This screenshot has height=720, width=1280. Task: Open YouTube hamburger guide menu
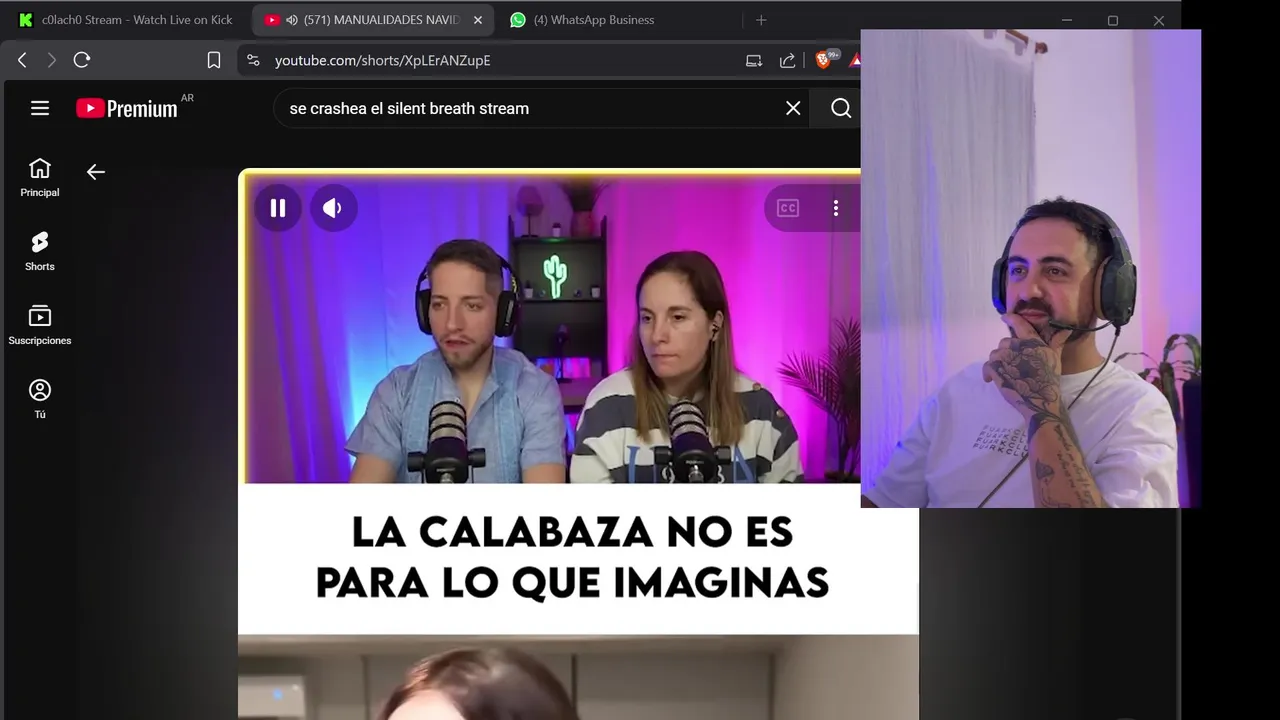[x=40, y=108]
